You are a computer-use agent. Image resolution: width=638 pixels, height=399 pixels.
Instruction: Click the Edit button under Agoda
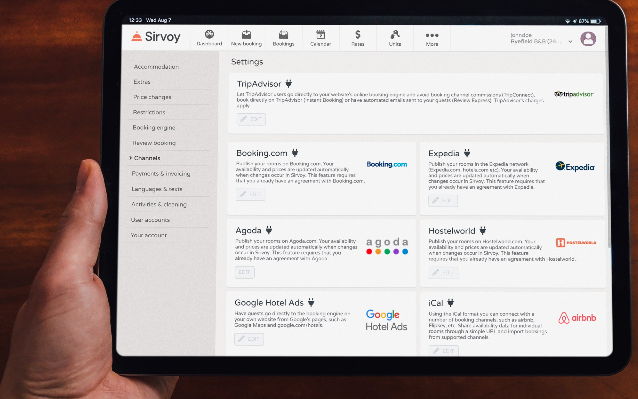[x=245, y=272]
